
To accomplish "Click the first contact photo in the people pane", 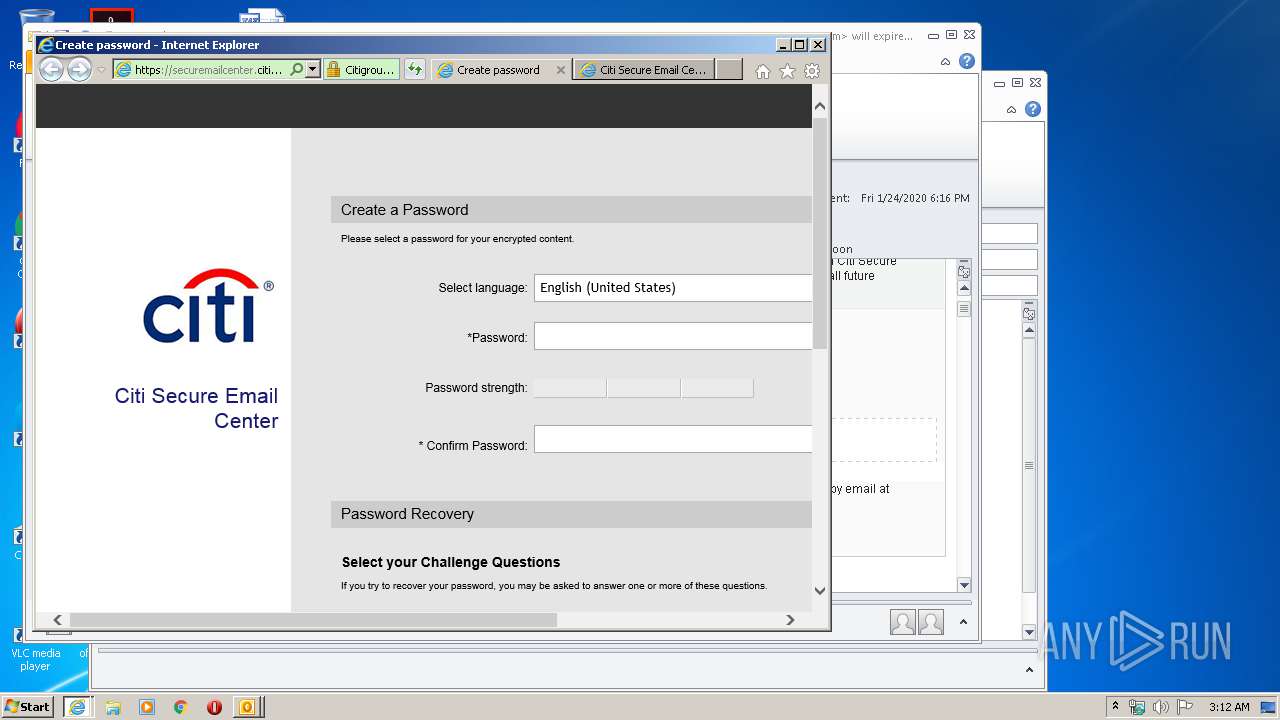I will pyautogui.click(x=903, y=622).
